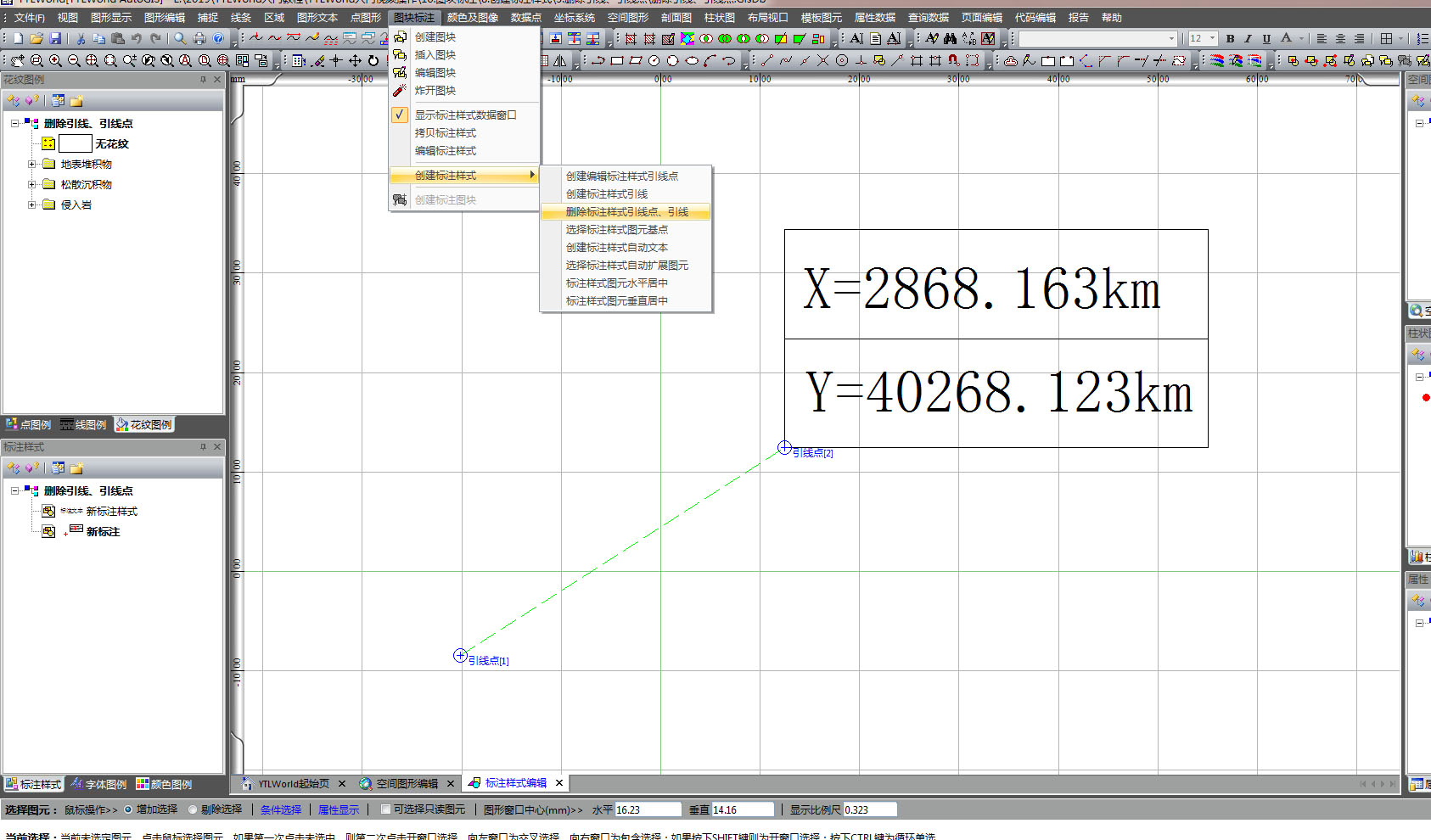The image size is (1431, 840).
Task: Click the magnet snap tool icon
Action: 953,60
